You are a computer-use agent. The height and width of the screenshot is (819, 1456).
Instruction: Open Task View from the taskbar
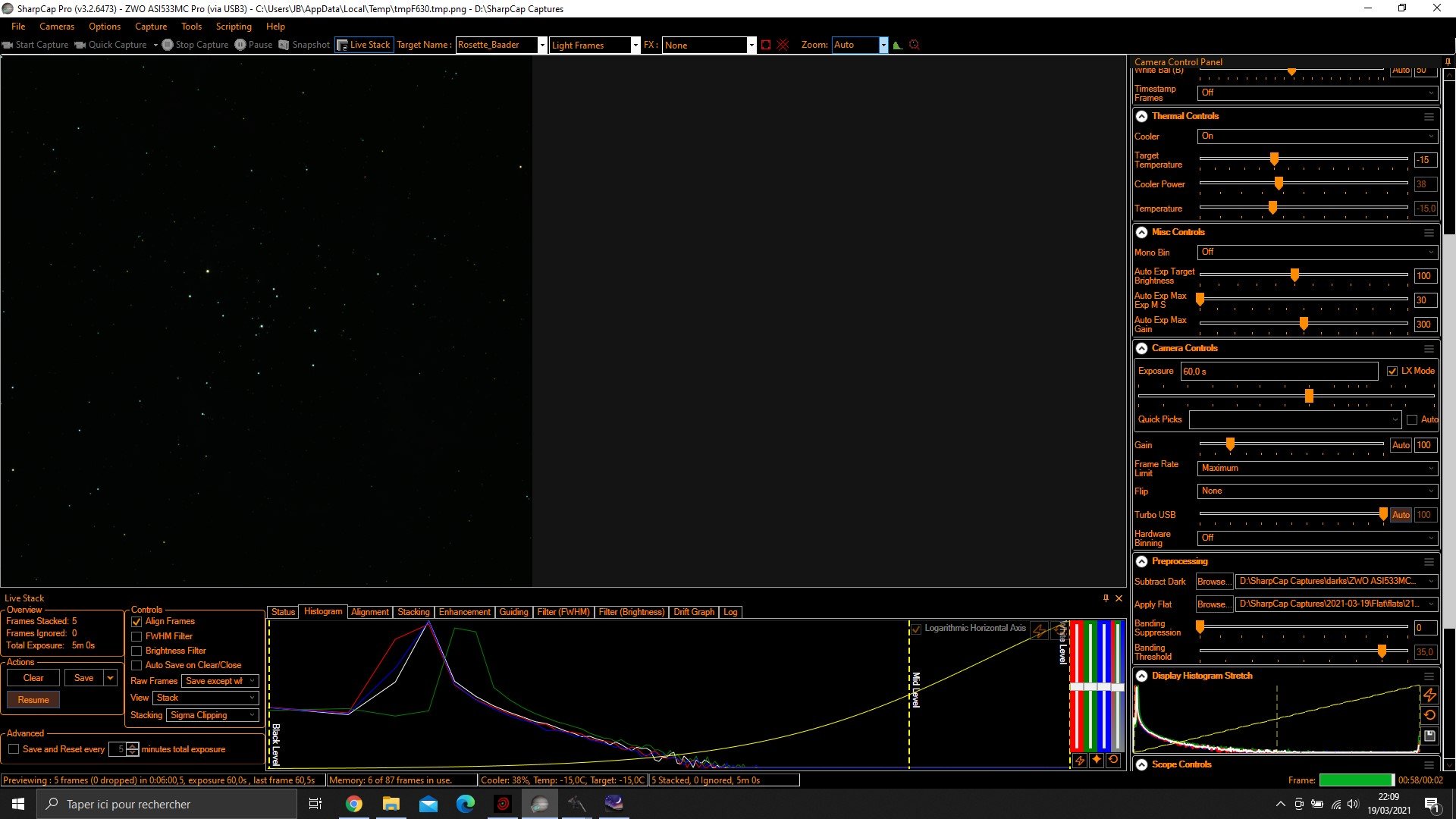(x=315, y=804)
